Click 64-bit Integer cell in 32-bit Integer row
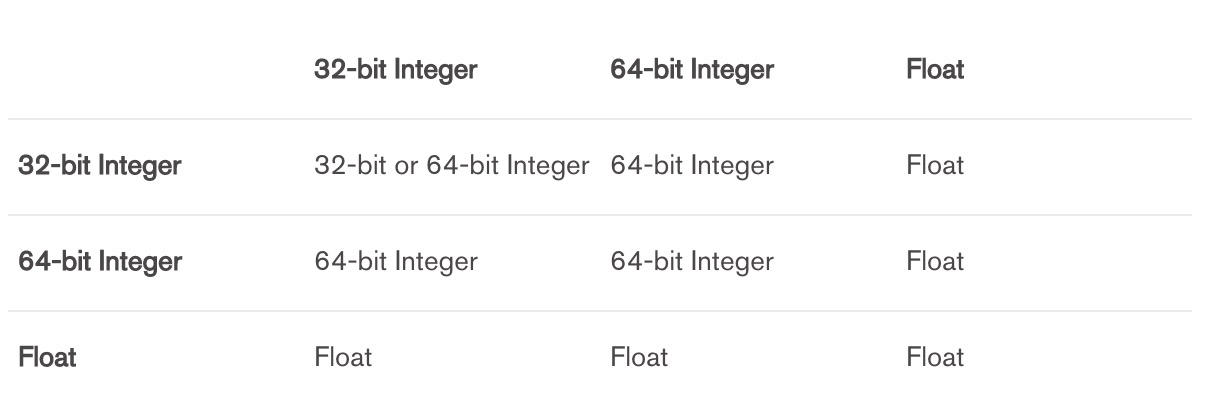This screenshot has height=398, width=1206. click(692, 166)
